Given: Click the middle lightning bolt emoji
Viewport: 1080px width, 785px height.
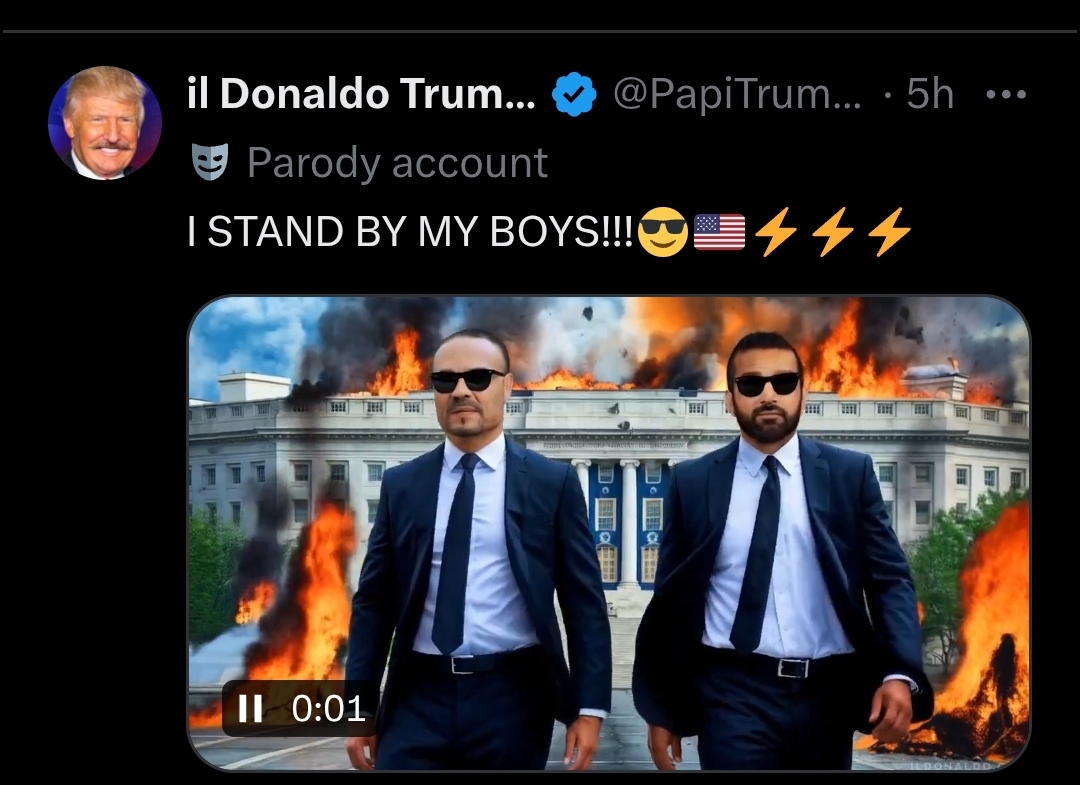Looking at the screenshot, I should [833, 231].
